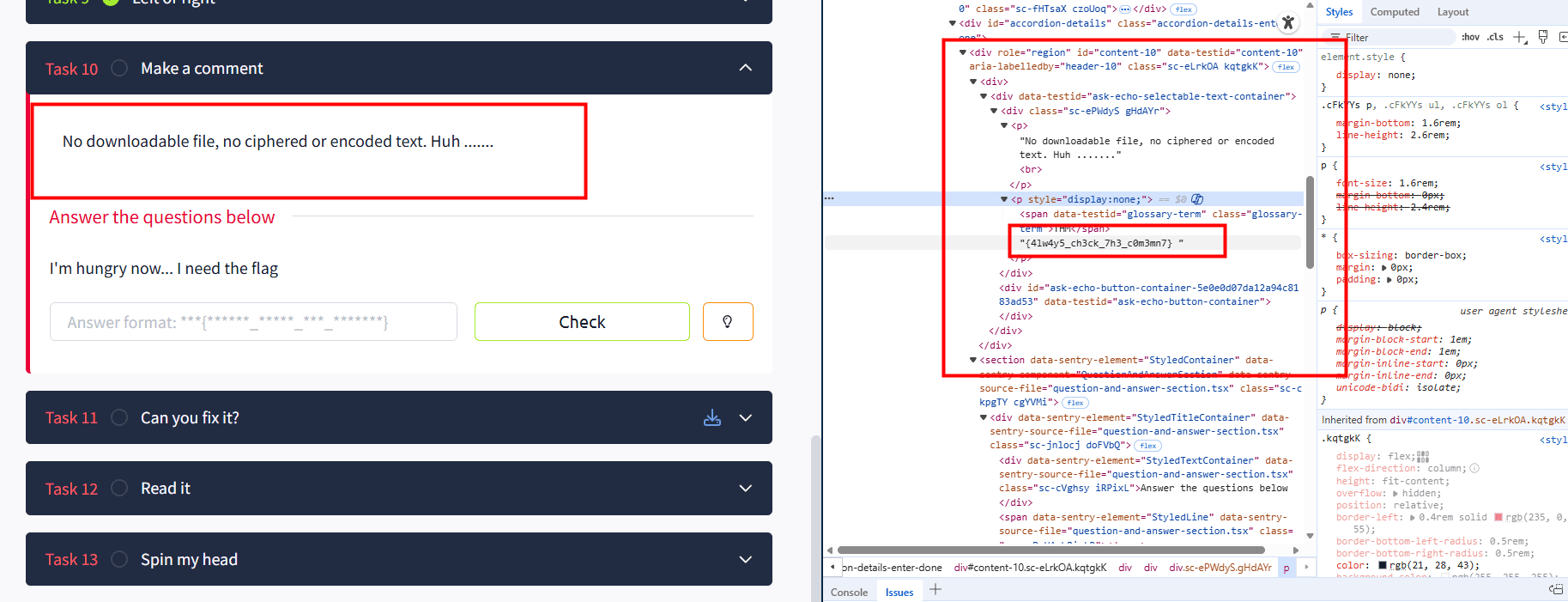Toggle the :hov element state panel
The width and height of the screenshot is (1568, 602).
[1470, 37]
